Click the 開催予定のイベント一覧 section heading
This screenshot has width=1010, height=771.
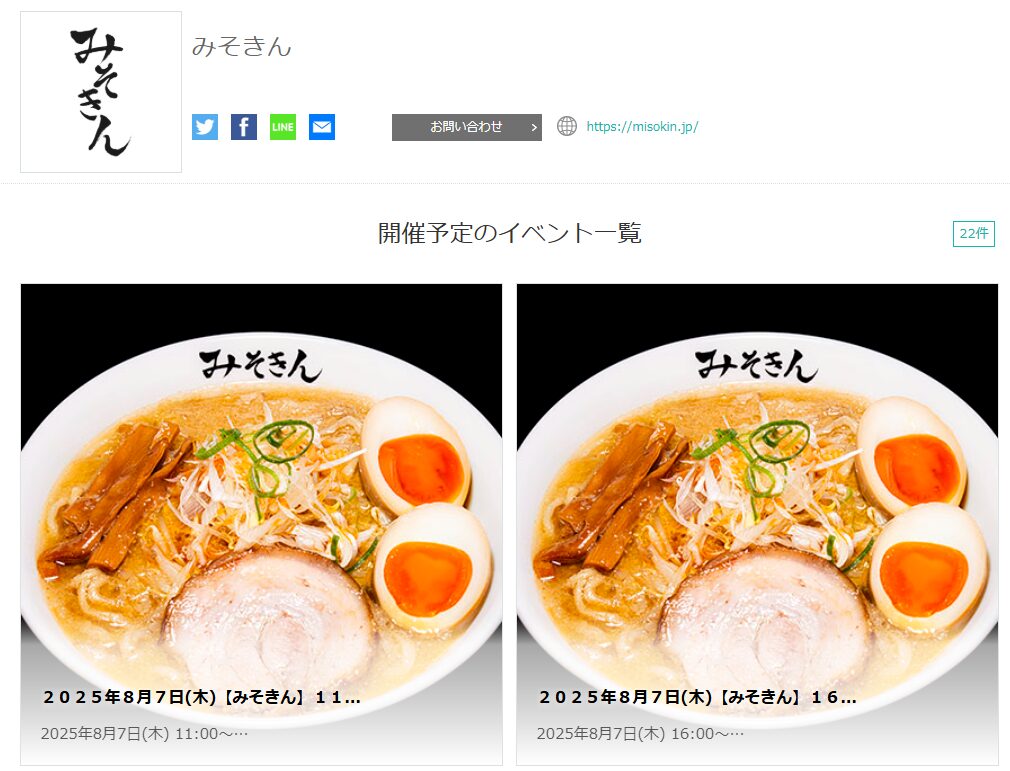510,233
